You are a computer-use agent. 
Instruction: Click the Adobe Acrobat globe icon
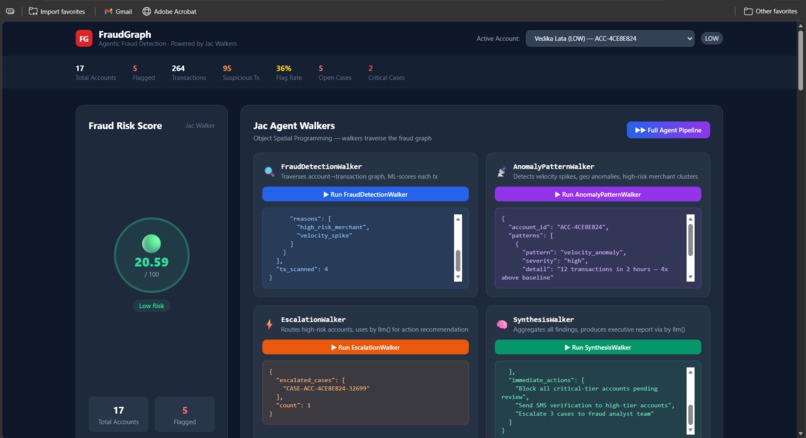146,11
